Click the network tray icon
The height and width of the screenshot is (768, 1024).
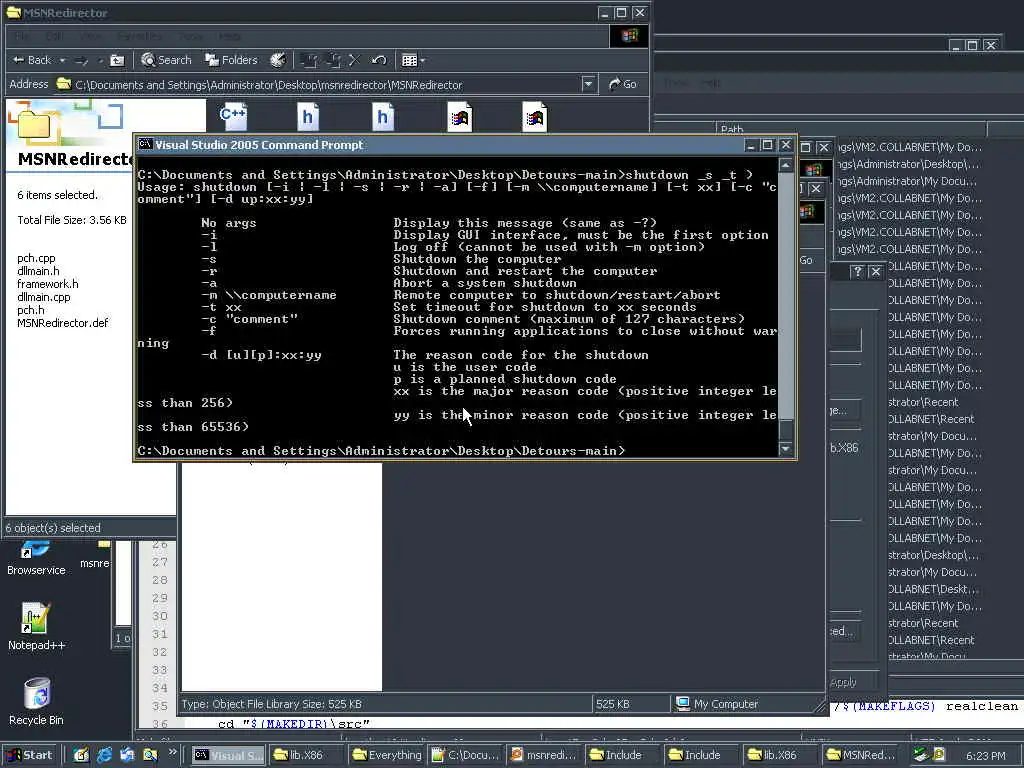click(x=920, y=755)
